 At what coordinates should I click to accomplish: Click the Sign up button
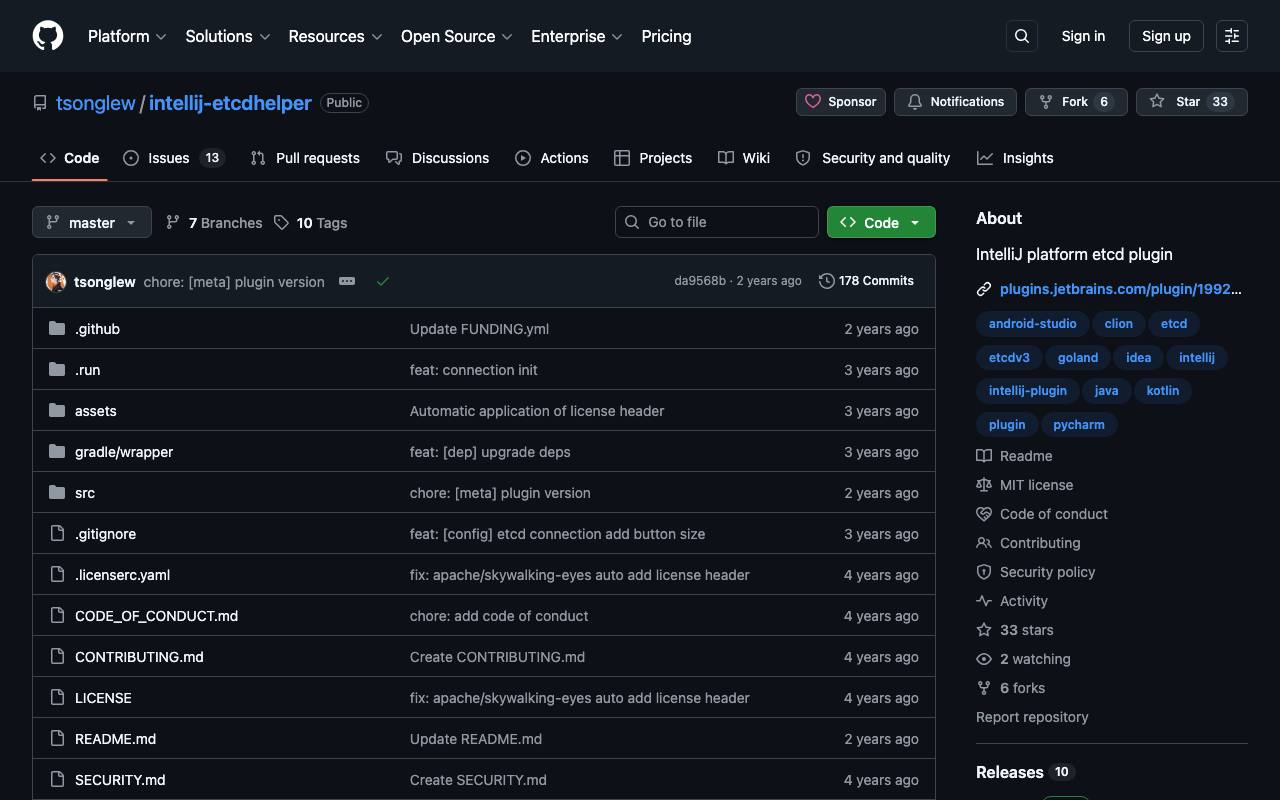1166,36
